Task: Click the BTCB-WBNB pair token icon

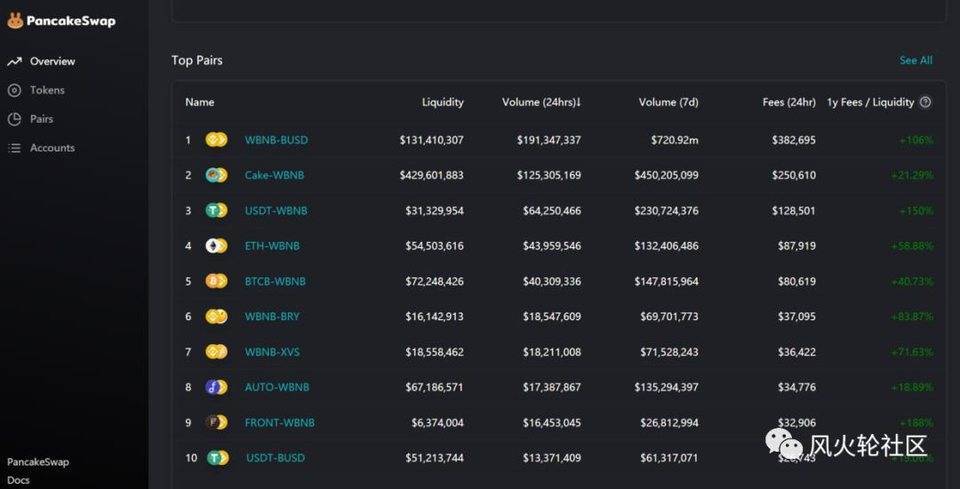Action: (217, 281)
